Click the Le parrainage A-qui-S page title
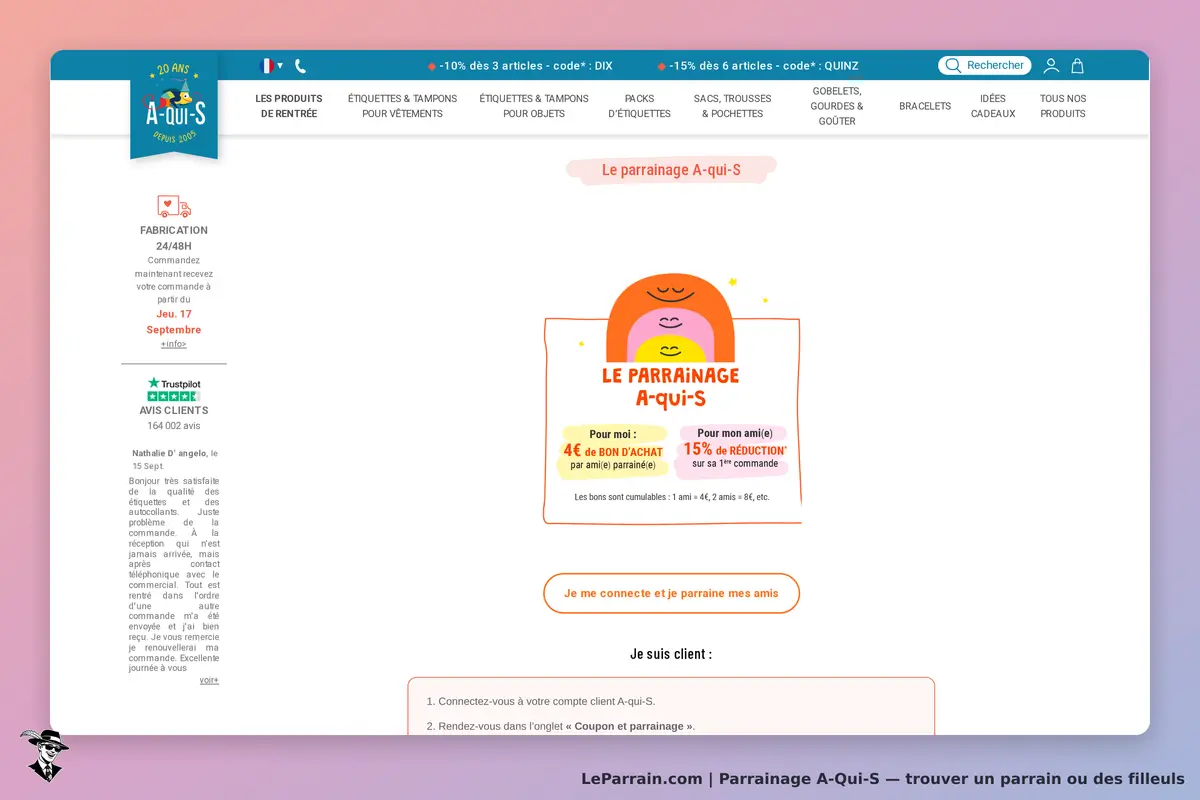The height and width of the screenshot is (800, 1200). pos(671,170)
